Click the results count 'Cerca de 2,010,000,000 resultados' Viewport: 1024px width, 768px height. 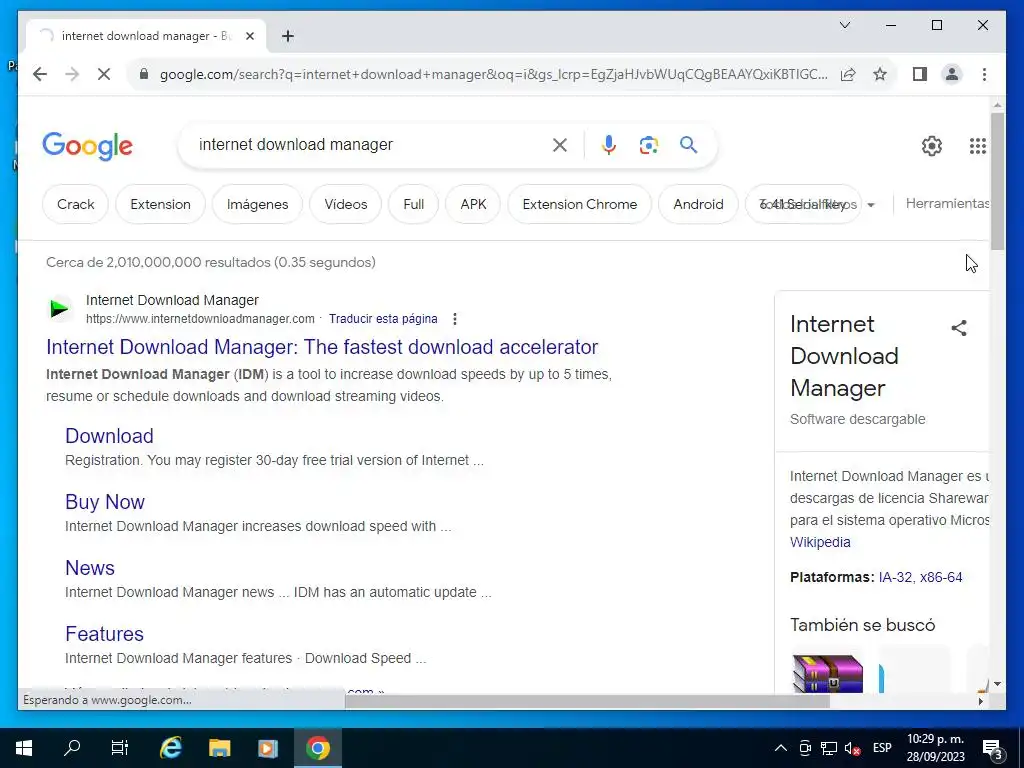pyautogui.click(x=211, y=263)
